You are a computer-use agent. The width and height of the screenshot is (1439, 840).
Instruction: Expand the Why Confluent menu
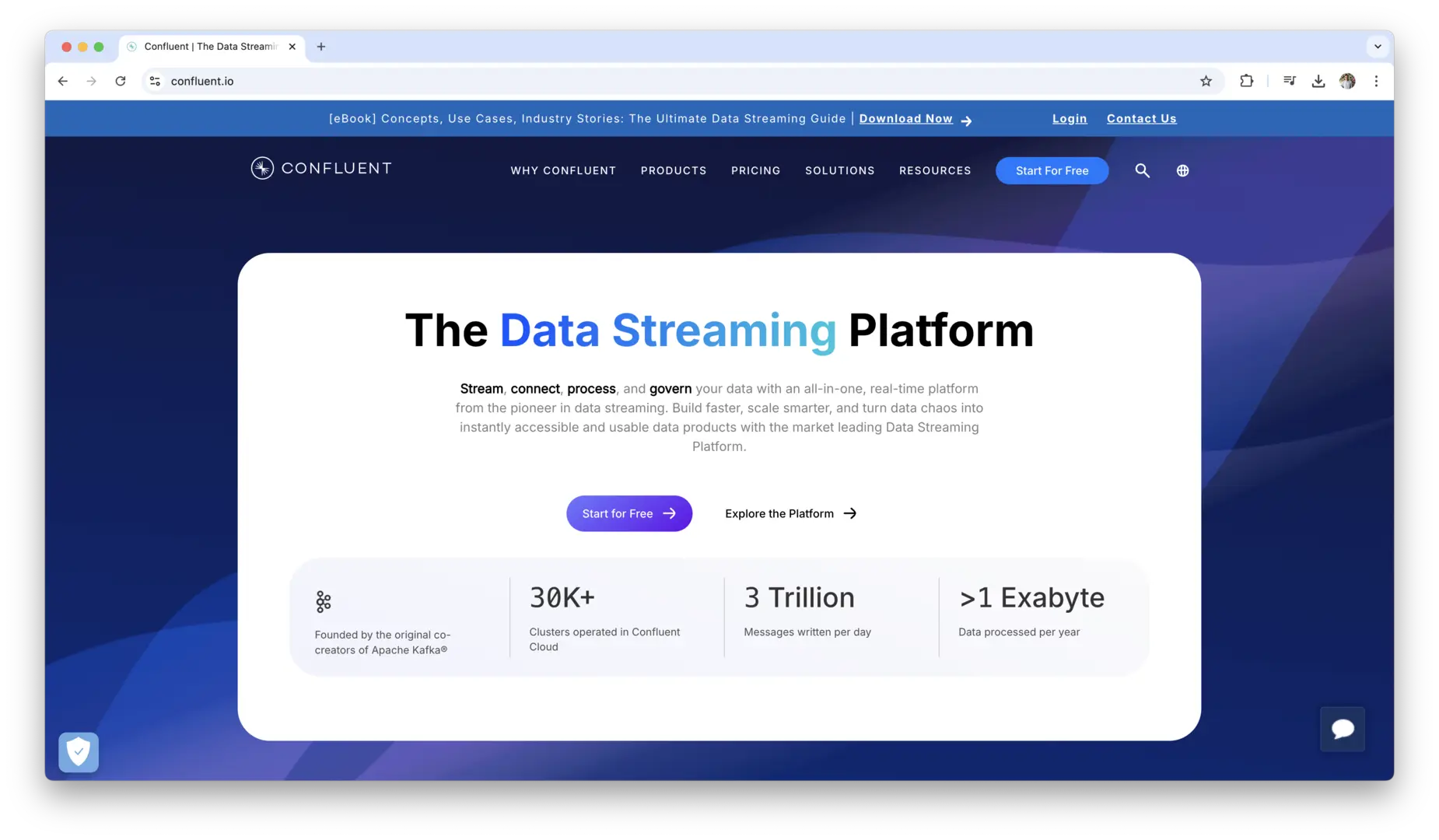(x=563, y=170)
